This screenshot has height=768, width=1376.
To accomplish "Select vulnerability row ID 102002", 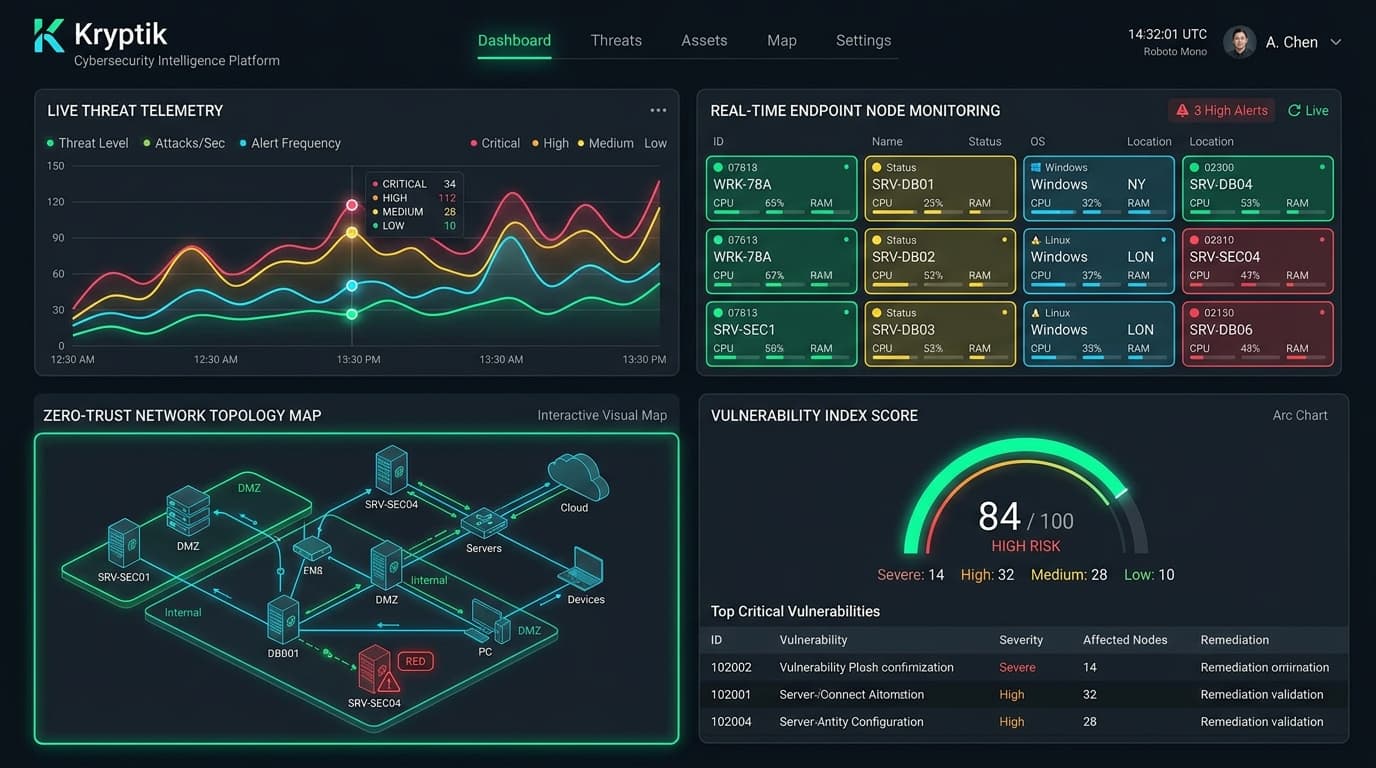I will [1024, 667].
